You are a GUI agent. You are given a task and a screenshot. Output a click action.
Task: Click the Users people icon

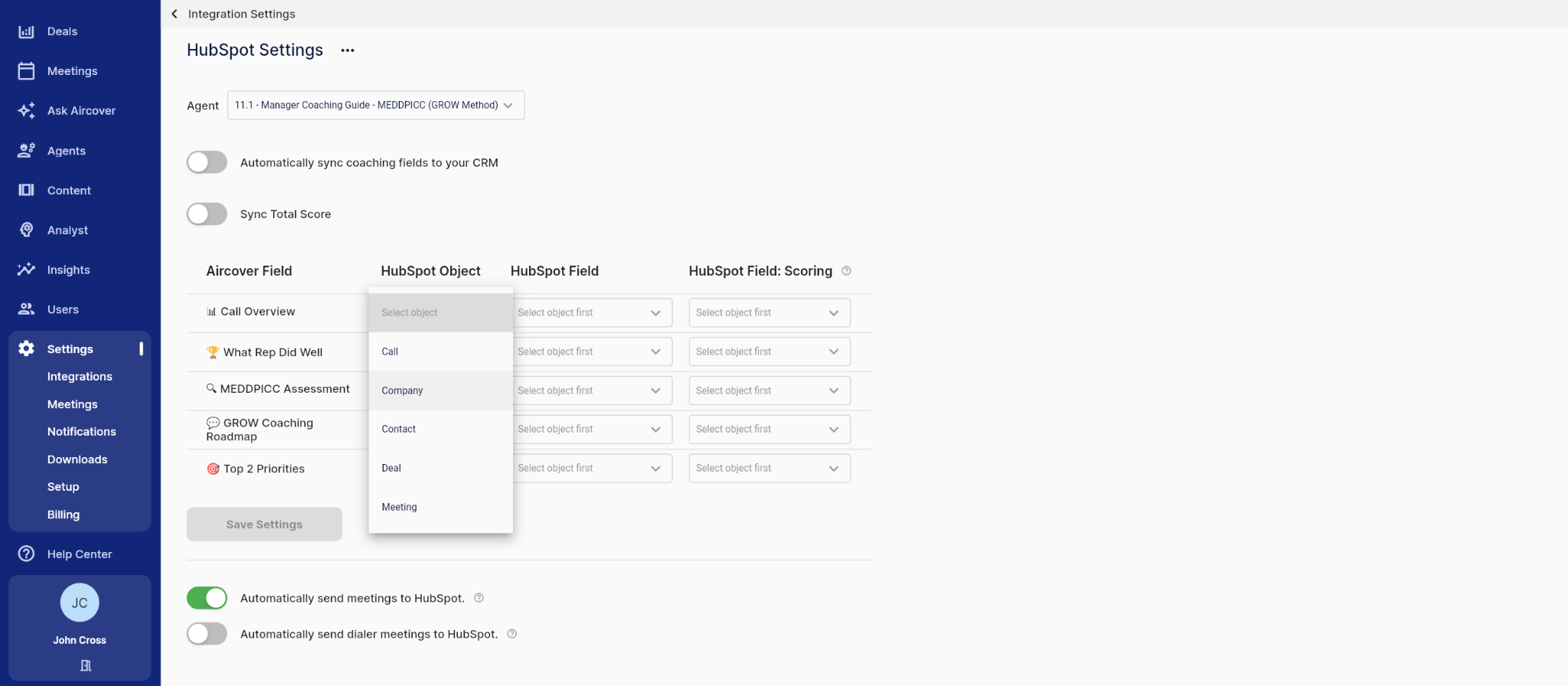pos(26,309)
